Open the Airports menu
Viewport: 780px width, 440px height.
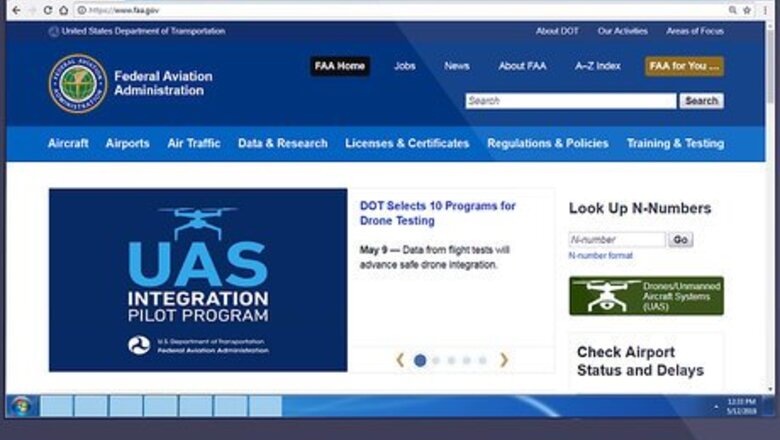pyautogui.click(x=127, y=144)
